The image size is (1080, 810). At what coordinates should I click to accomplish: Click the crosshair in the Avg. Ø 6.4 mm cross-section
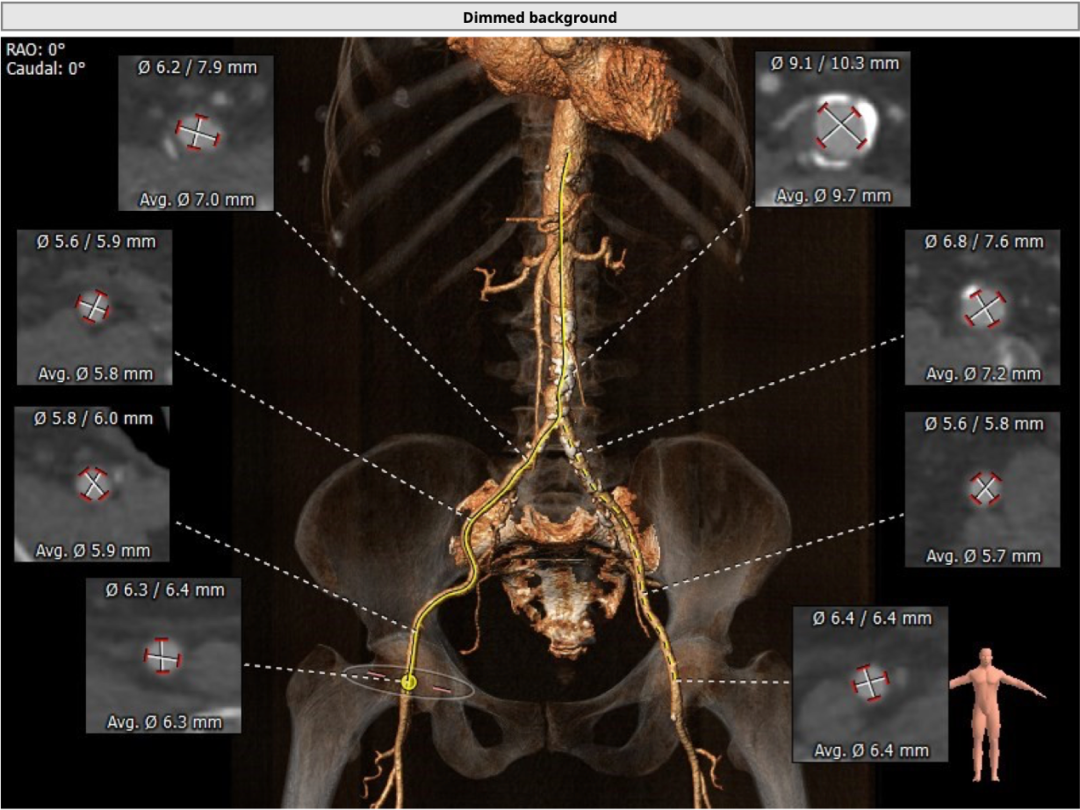[869, 682]
